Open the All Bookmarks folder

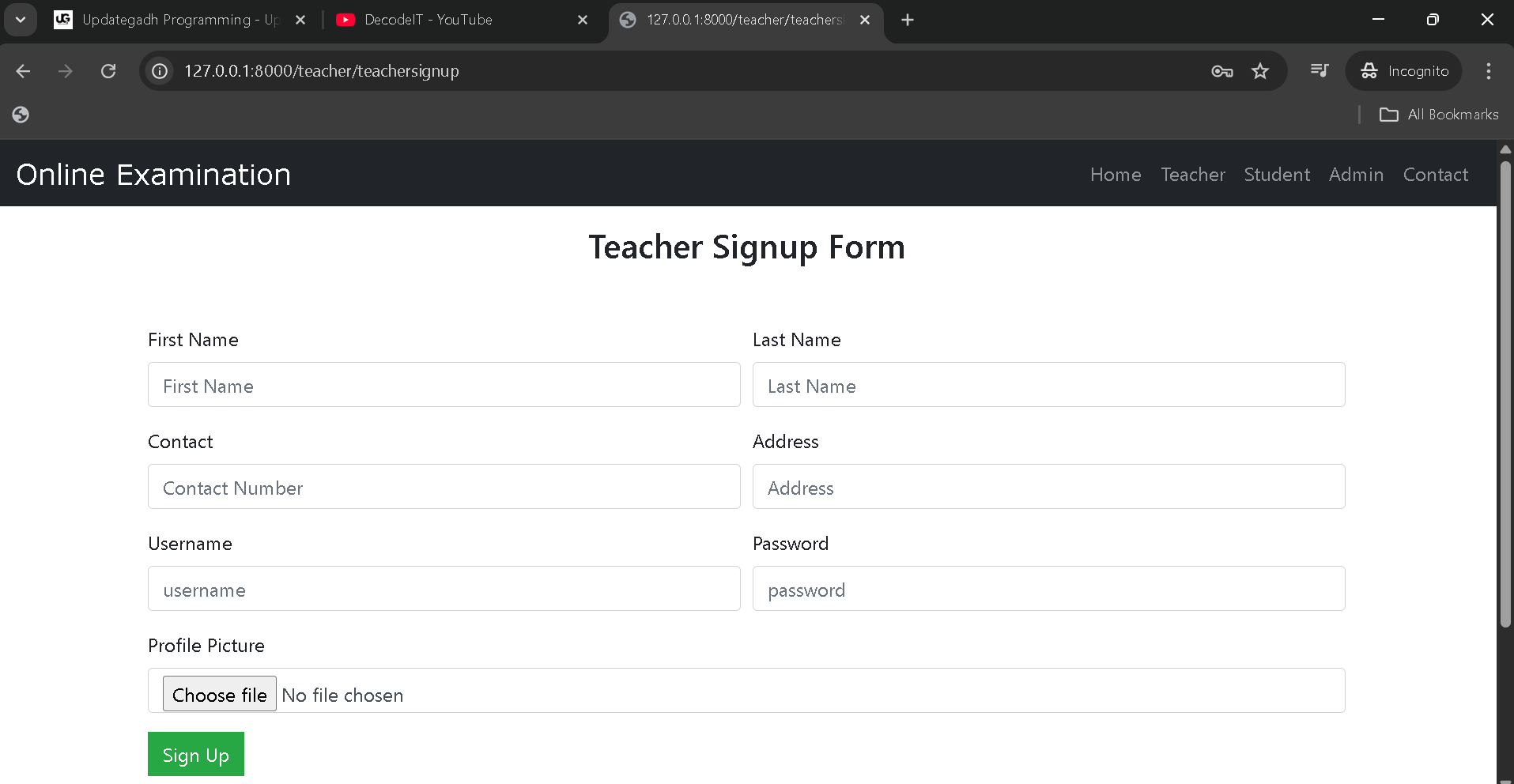1439,115
